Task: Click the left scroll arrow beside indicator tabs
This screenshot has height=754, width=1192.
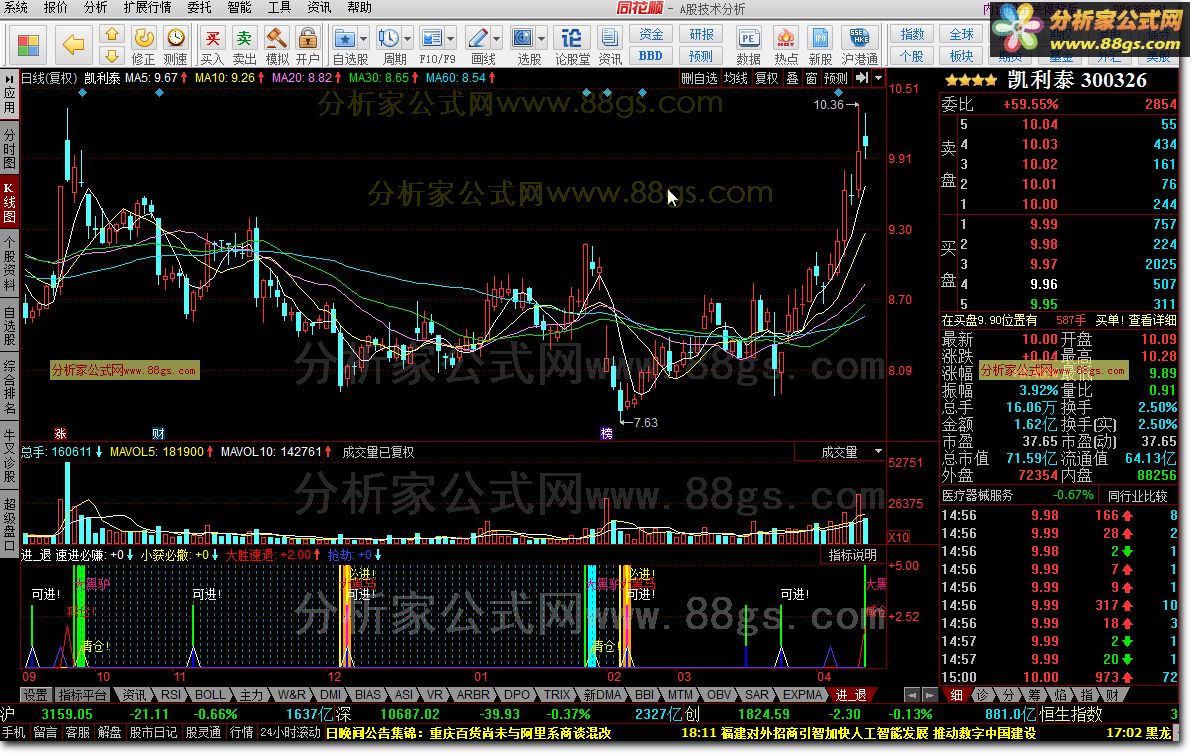Action: [911, 695]
